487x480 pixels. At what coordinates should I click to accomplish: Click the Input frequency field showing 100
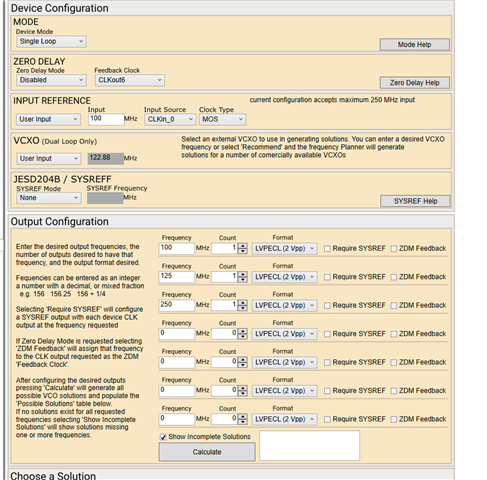106,119
